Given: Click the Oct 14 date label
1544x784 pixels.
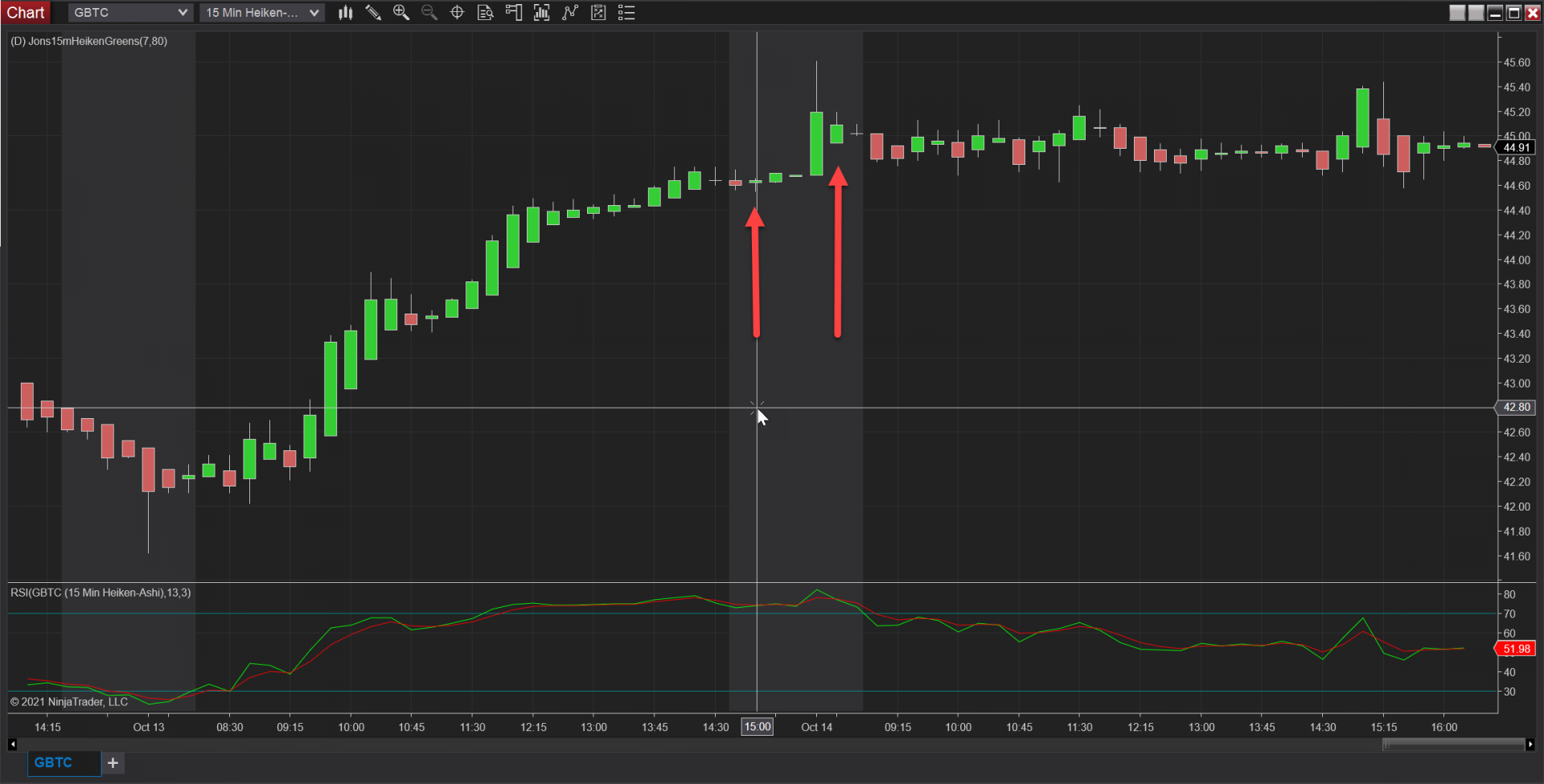Looking at the screenshot, I should 817,727.
